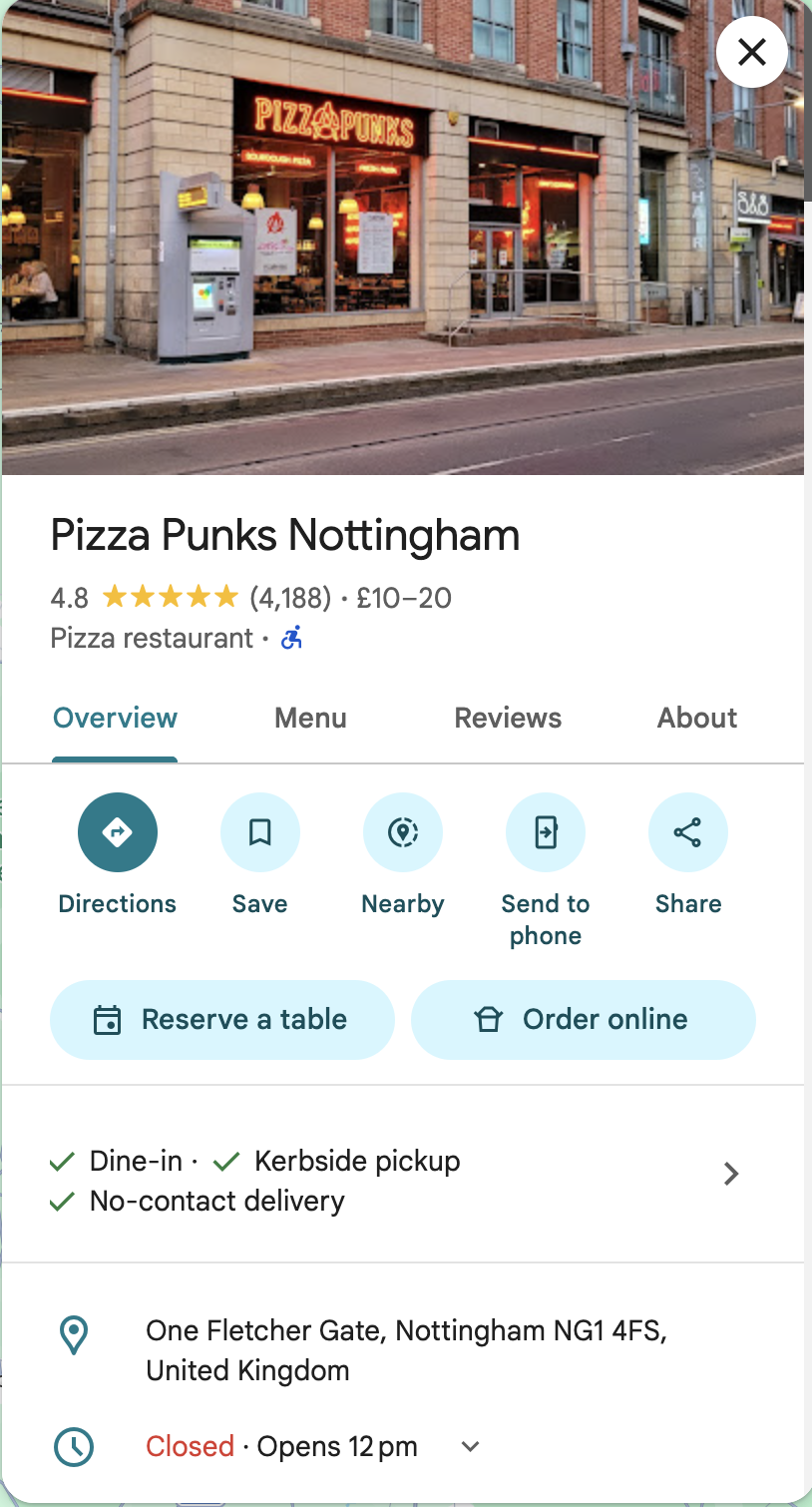The image size is (812, 1507).
Task: Close the Pizza Punks place panel
Action: pos(752,52)
